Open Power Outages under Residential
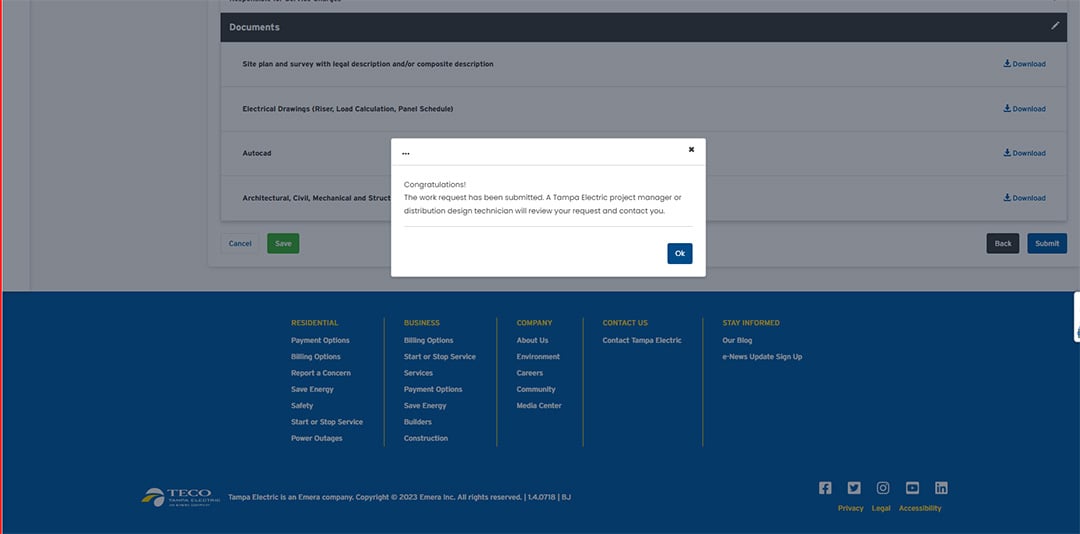The height and width of the screenshot is (534, 1080). click(x=316, y=438)
